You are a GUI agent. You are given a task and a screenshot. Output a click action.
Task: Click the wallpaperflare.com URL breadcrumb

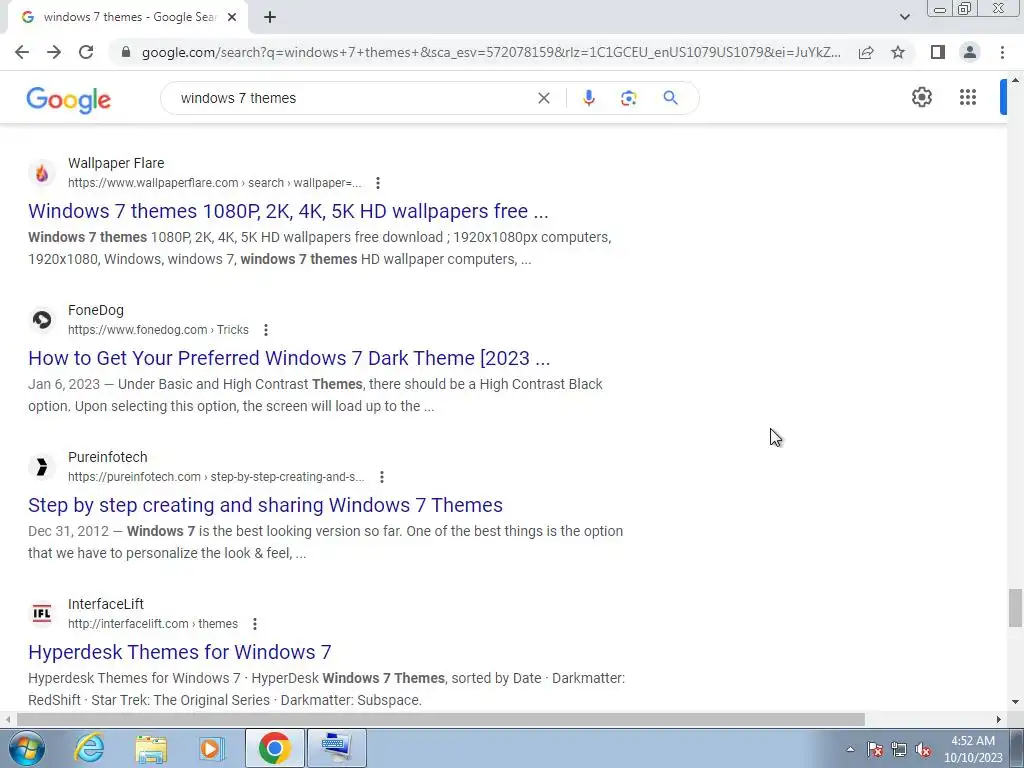[x=214, y=183]
